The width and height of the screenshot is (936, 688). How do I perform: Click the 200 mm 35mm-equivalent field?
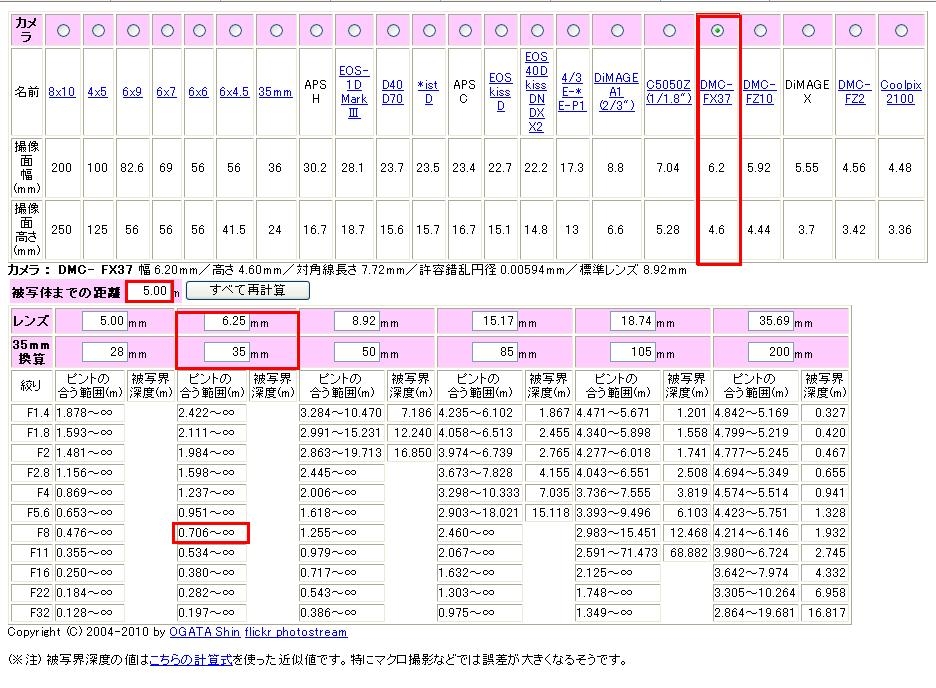click(x=771, y=352)
